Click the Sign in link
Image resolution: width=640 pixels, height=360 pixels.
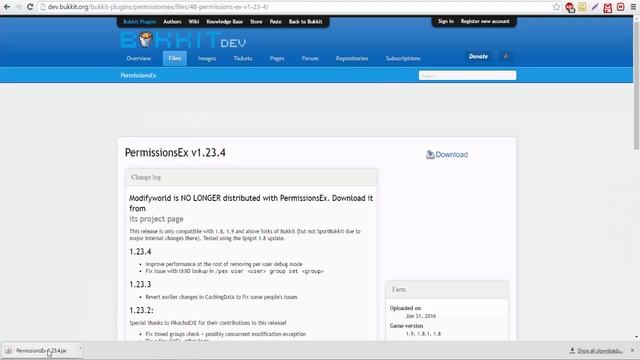tap(446, 21)
